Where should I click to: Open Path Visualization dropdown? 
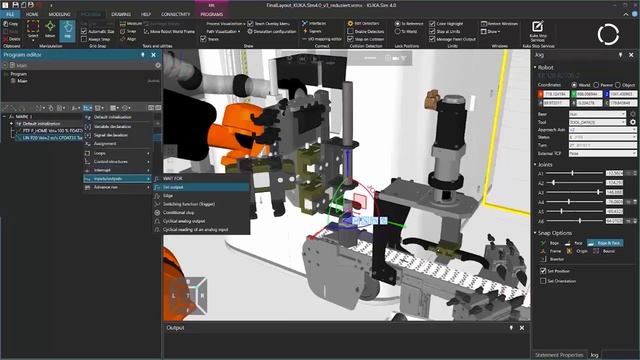[223, 31]
